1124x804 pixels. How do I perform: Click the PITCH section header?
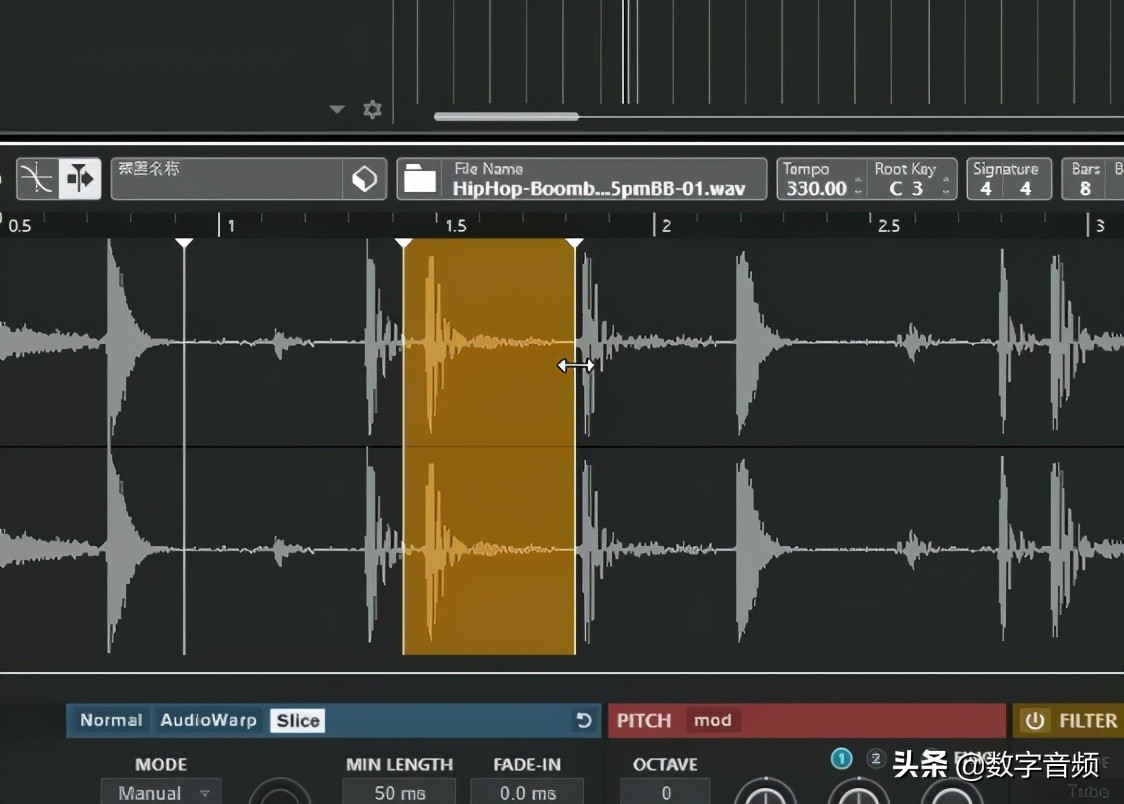pos(643,720)
